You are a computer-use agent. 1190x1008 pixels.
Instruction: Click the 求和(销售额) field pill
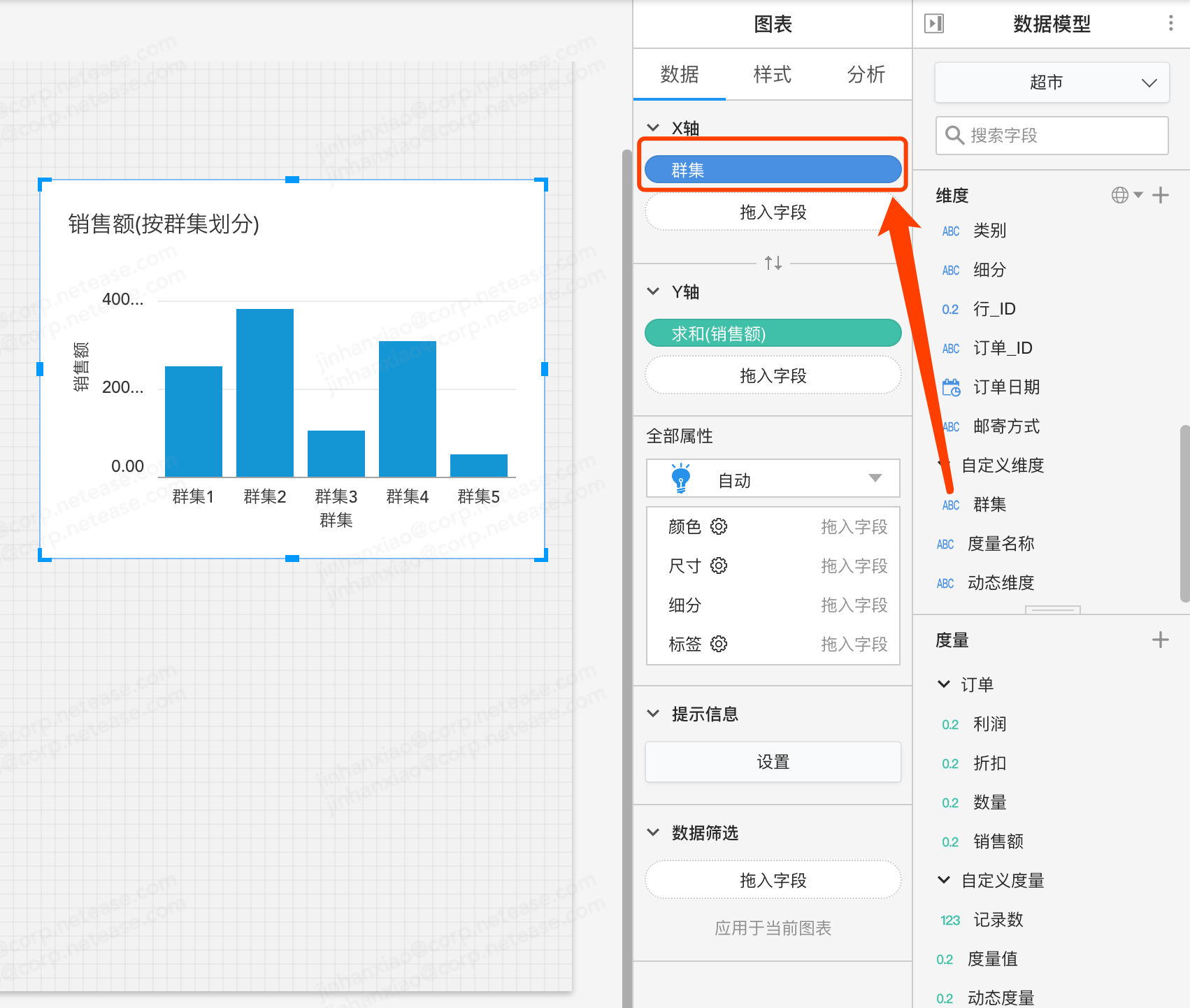point(773,333)
